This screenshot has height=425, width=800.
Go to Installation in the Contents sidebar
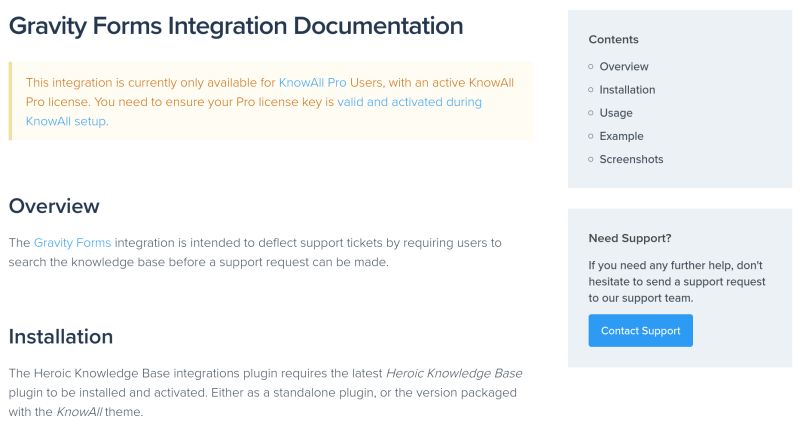coord(627,90)
